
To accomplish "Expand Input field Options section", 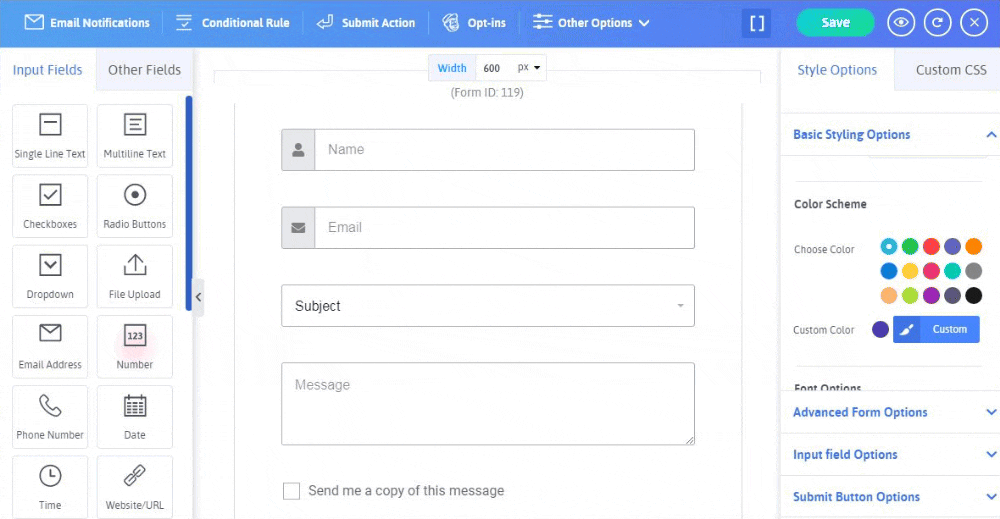I will (890, 455).
